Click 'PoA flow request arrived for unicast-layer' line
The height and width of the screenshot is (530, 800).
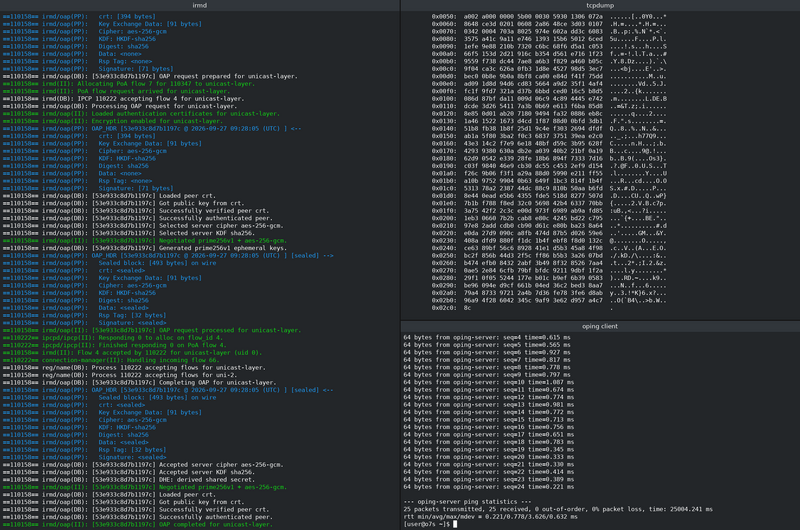[116, 91]
